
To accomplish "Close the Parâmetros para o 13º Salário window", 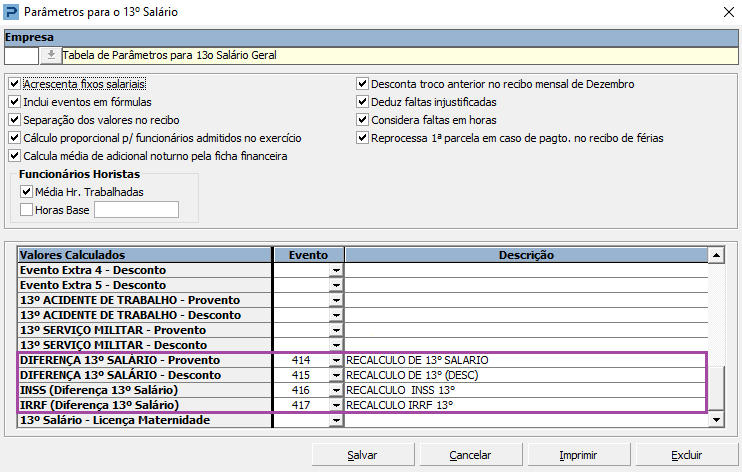I will point(729,12).
